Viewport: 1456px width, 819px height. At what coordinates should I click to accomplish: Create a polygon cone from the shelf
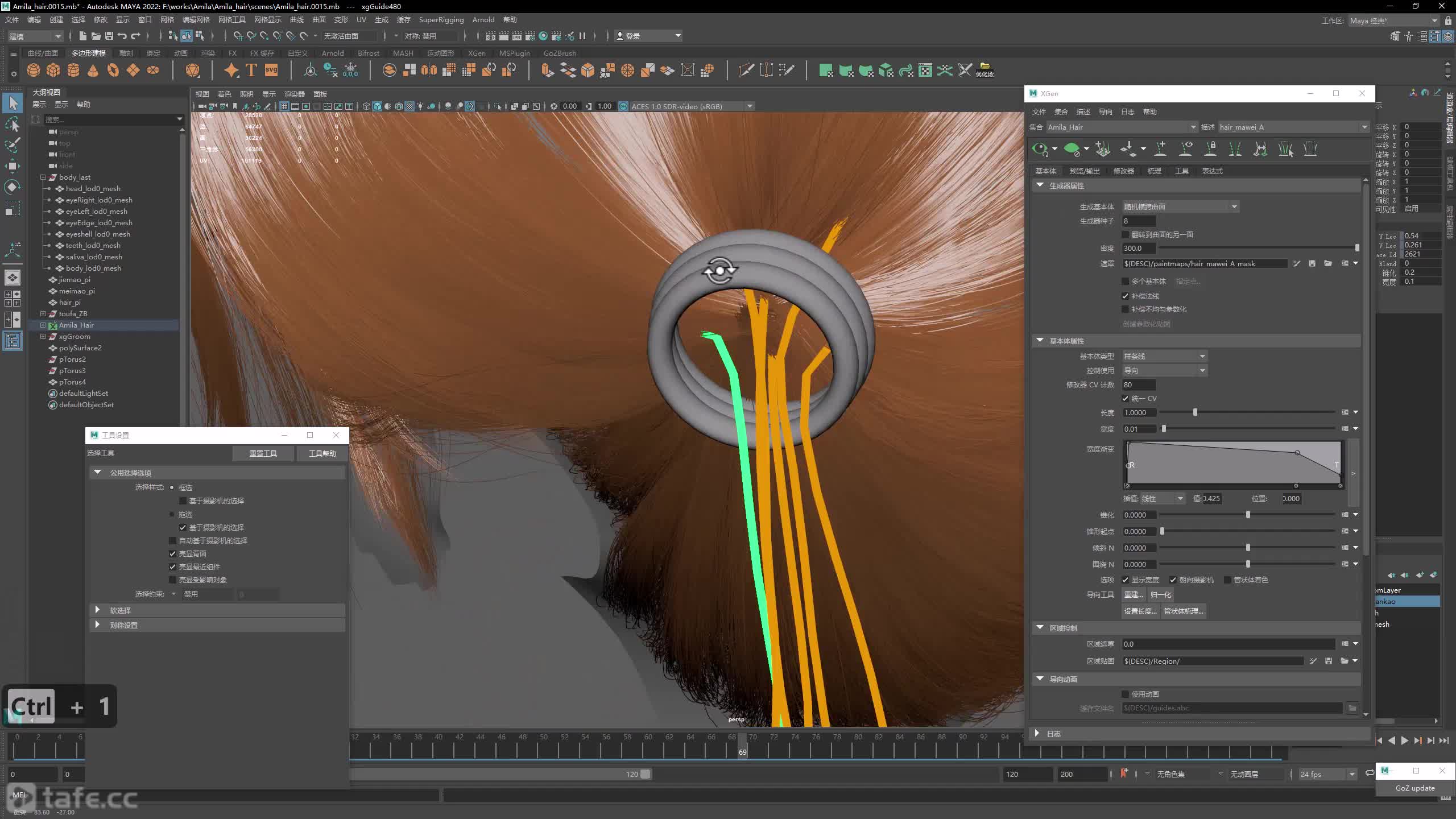93,71
